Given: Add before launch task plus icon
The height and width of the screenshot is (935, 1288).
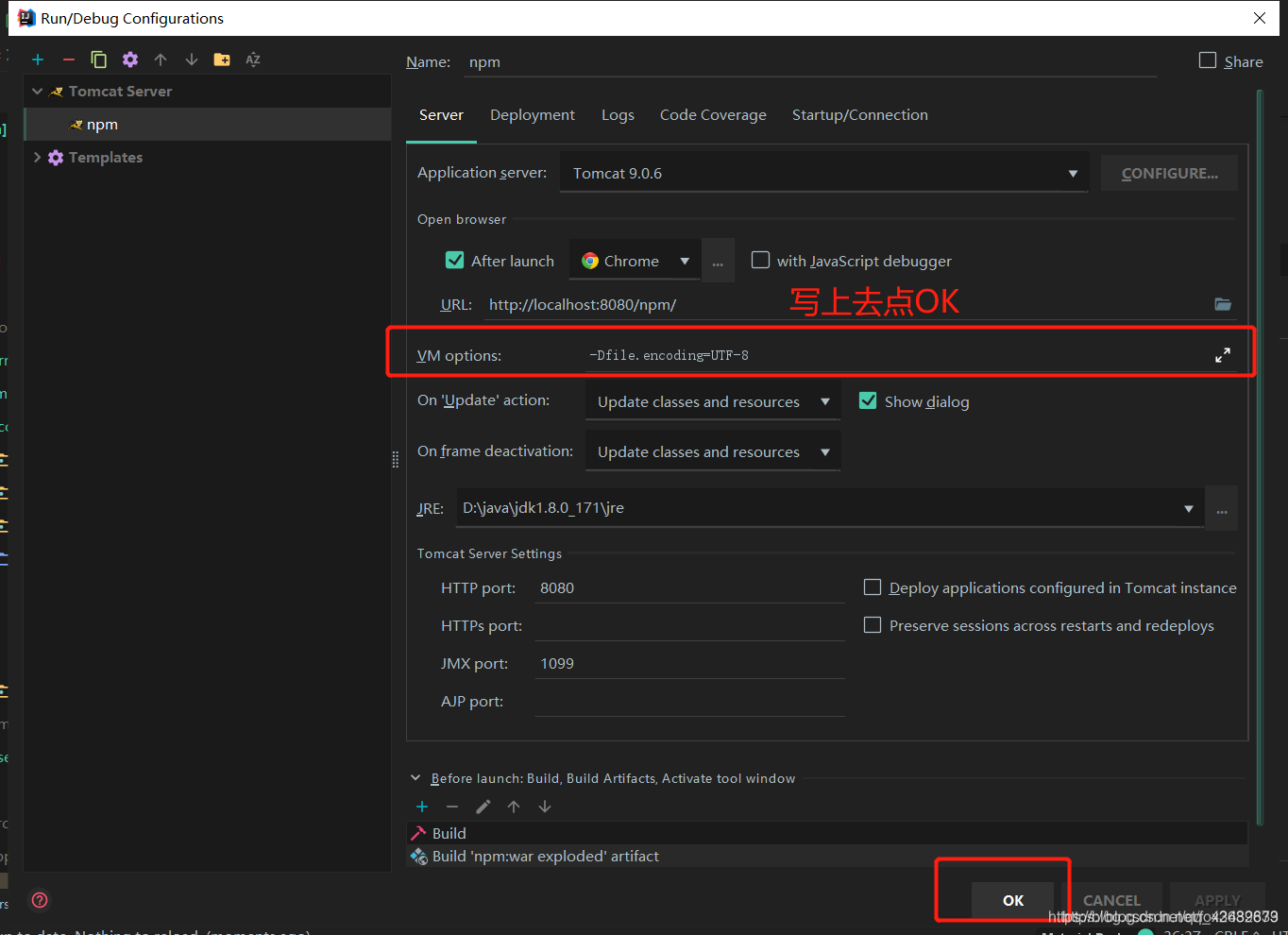Looking at the screenshot, I should [x=422, y=807].
